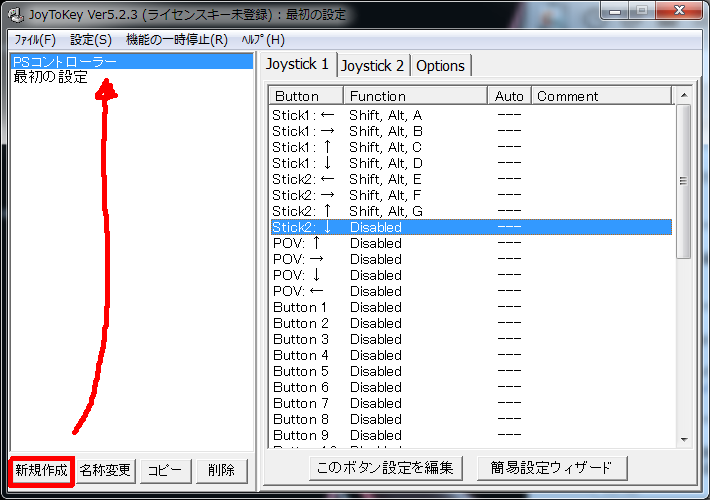Open the ヘルプ(H) menu
The height and width of the screenshot is (500, 710).
pyautogui.click(x=263, y=40)
